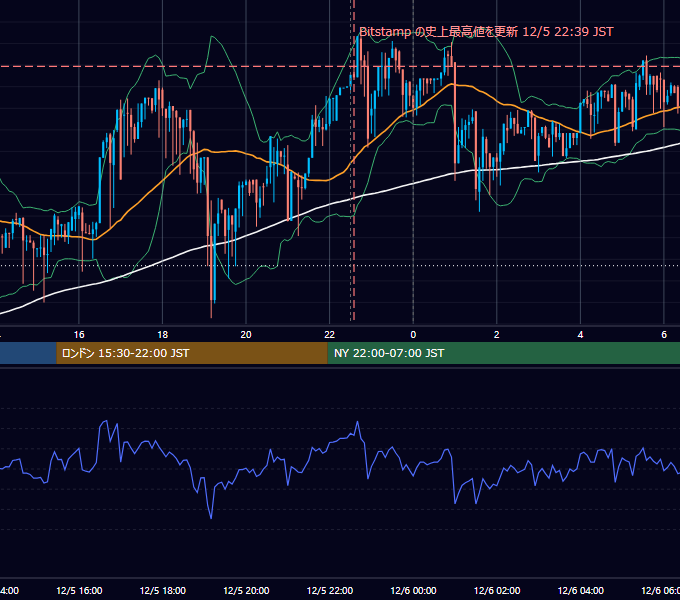Click the hour label 18 on upper axis

[x=163, y=335]
